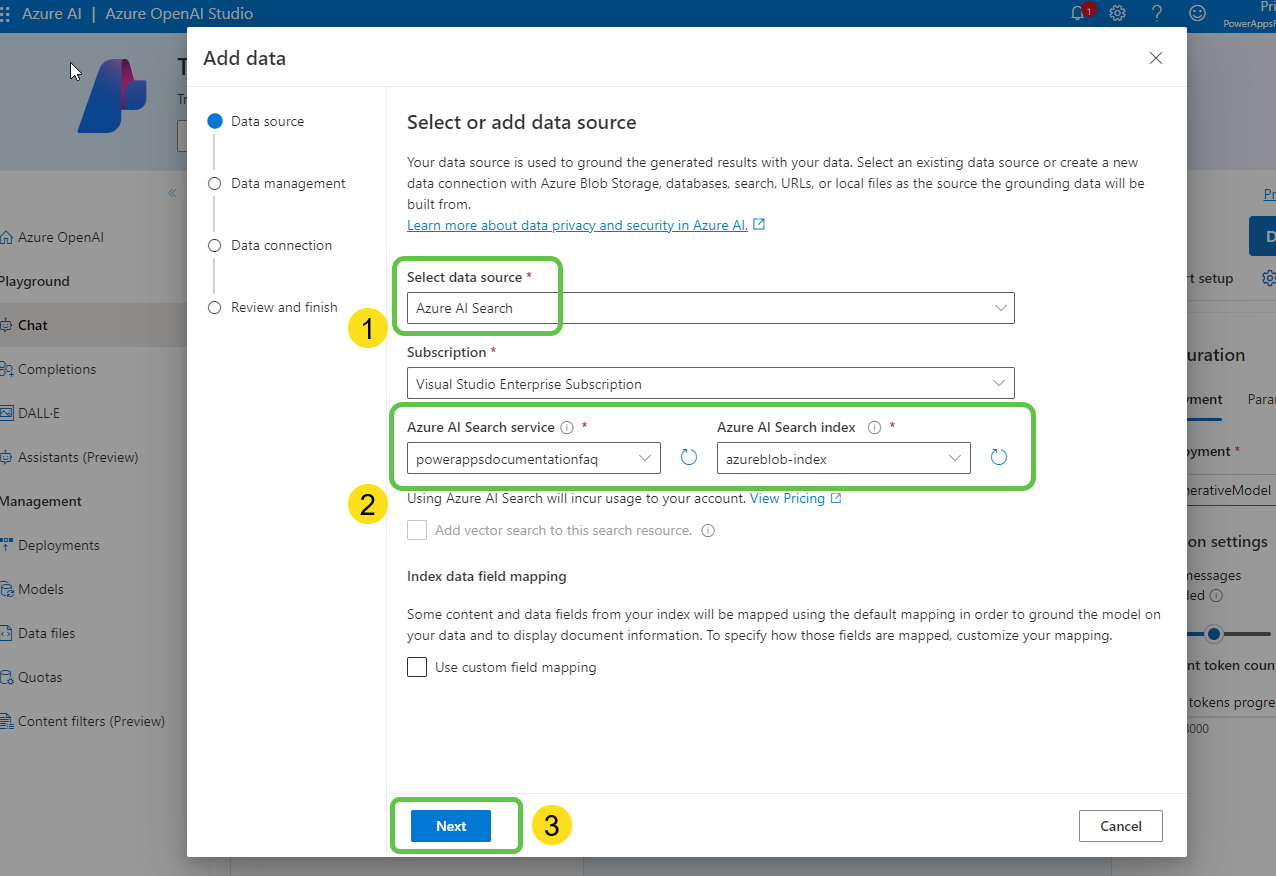Open the View Pricing link
The height and width of the screenshot is (876, 1276).
tap(789, 497)
